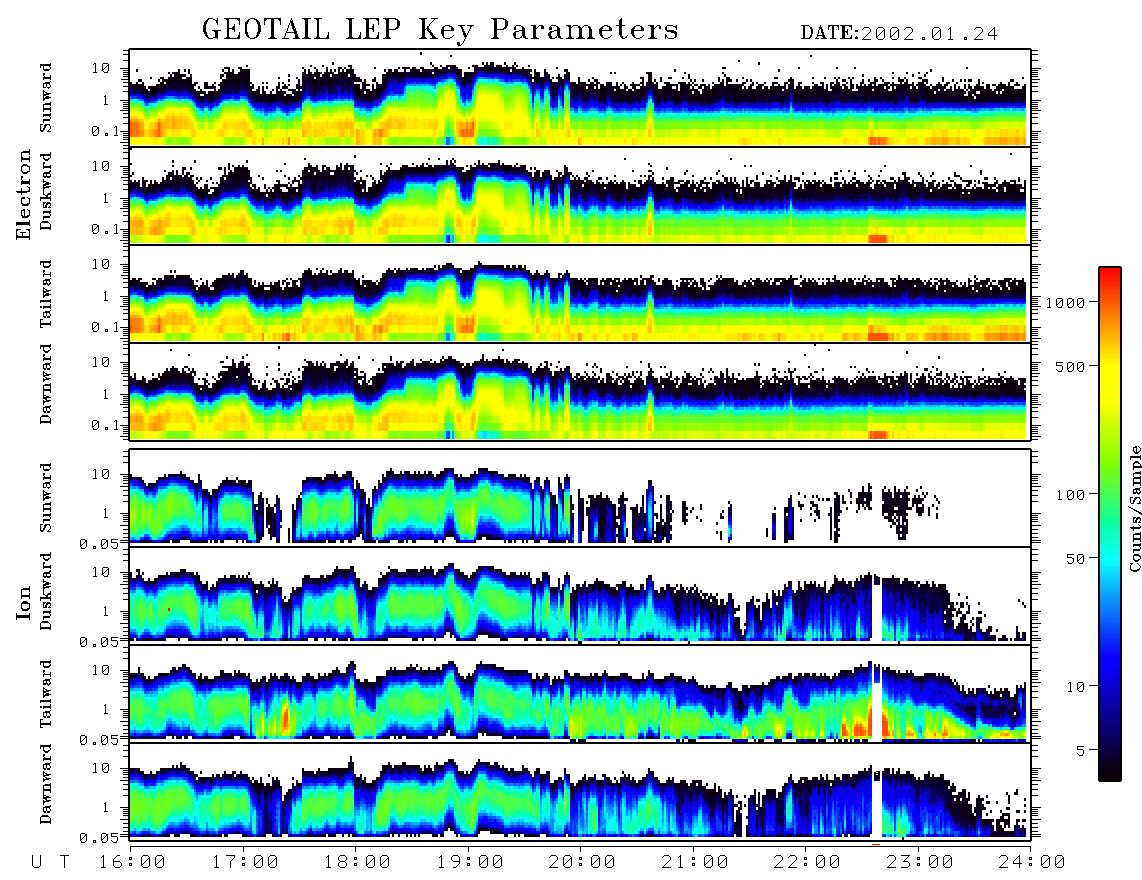Click the GEOTAIL LEP Key Parameters title
Viewport: 1142px width, 880px height.
[440, 30]
